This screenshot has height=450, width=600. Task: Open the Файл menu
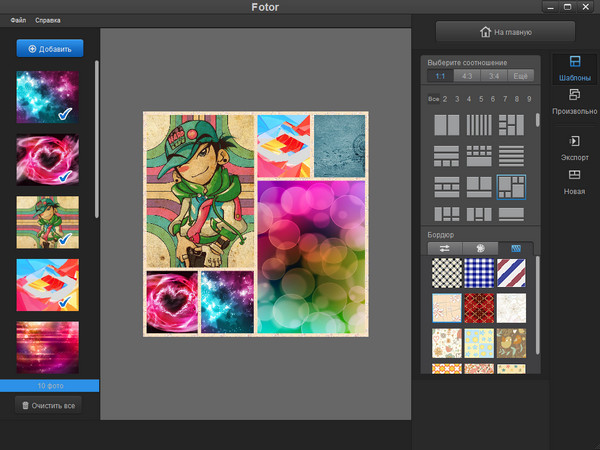(18, 20)
